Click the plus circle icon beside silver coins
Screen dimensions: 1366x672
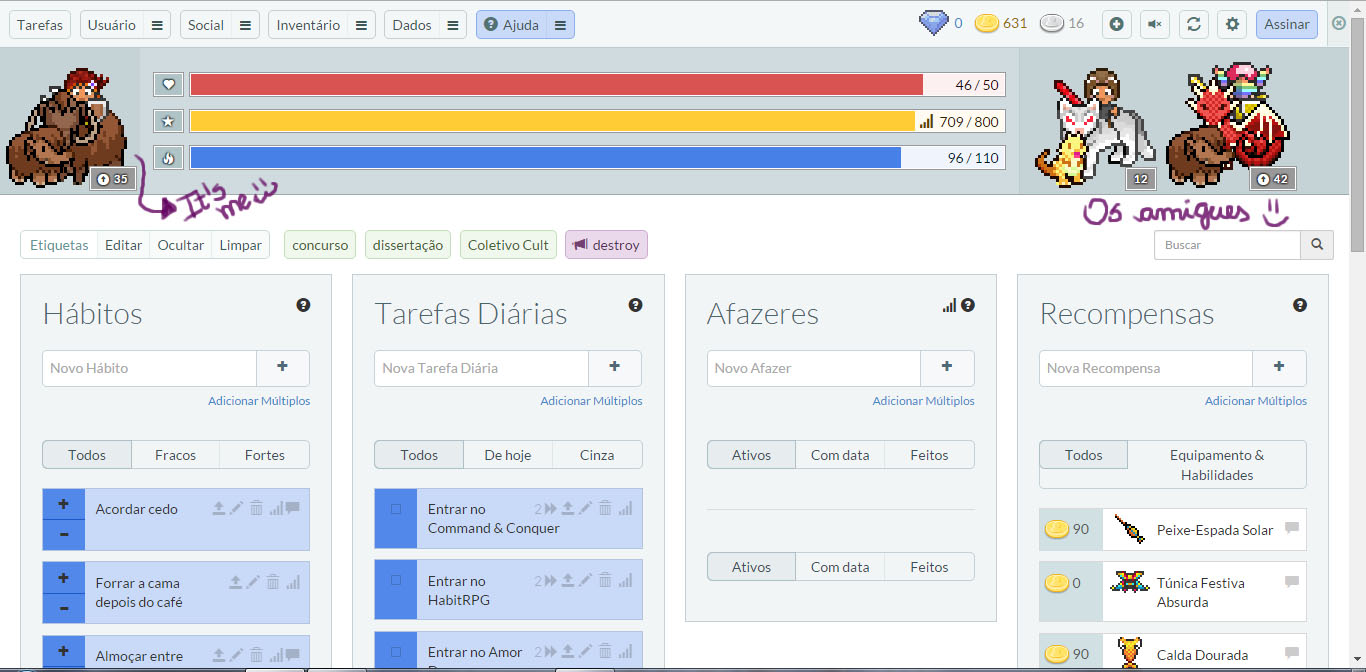coord(1117,24)
